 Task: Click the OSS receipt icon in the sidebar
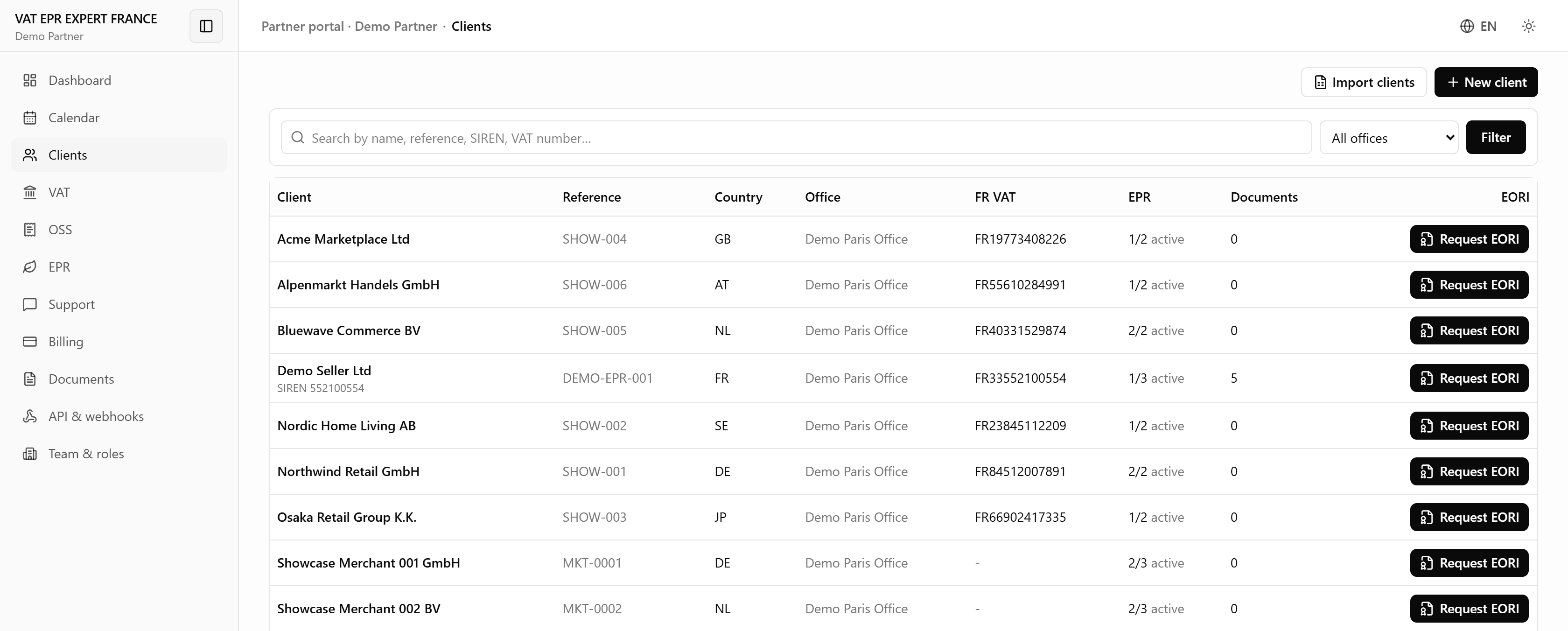[30, 230]
